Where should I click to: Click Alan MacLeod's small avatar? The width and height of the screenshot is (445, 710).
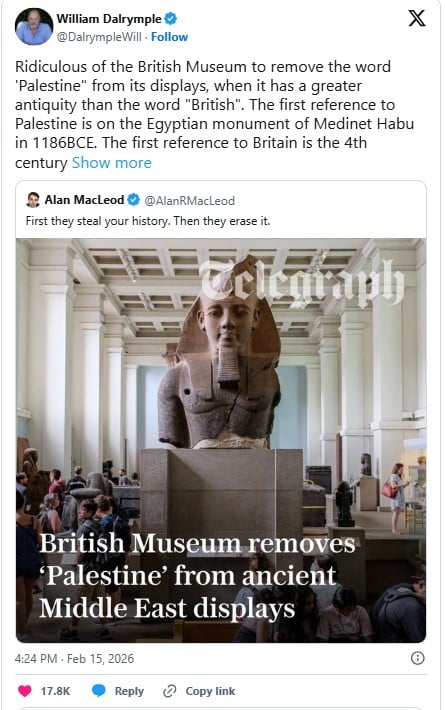point(33,200)
